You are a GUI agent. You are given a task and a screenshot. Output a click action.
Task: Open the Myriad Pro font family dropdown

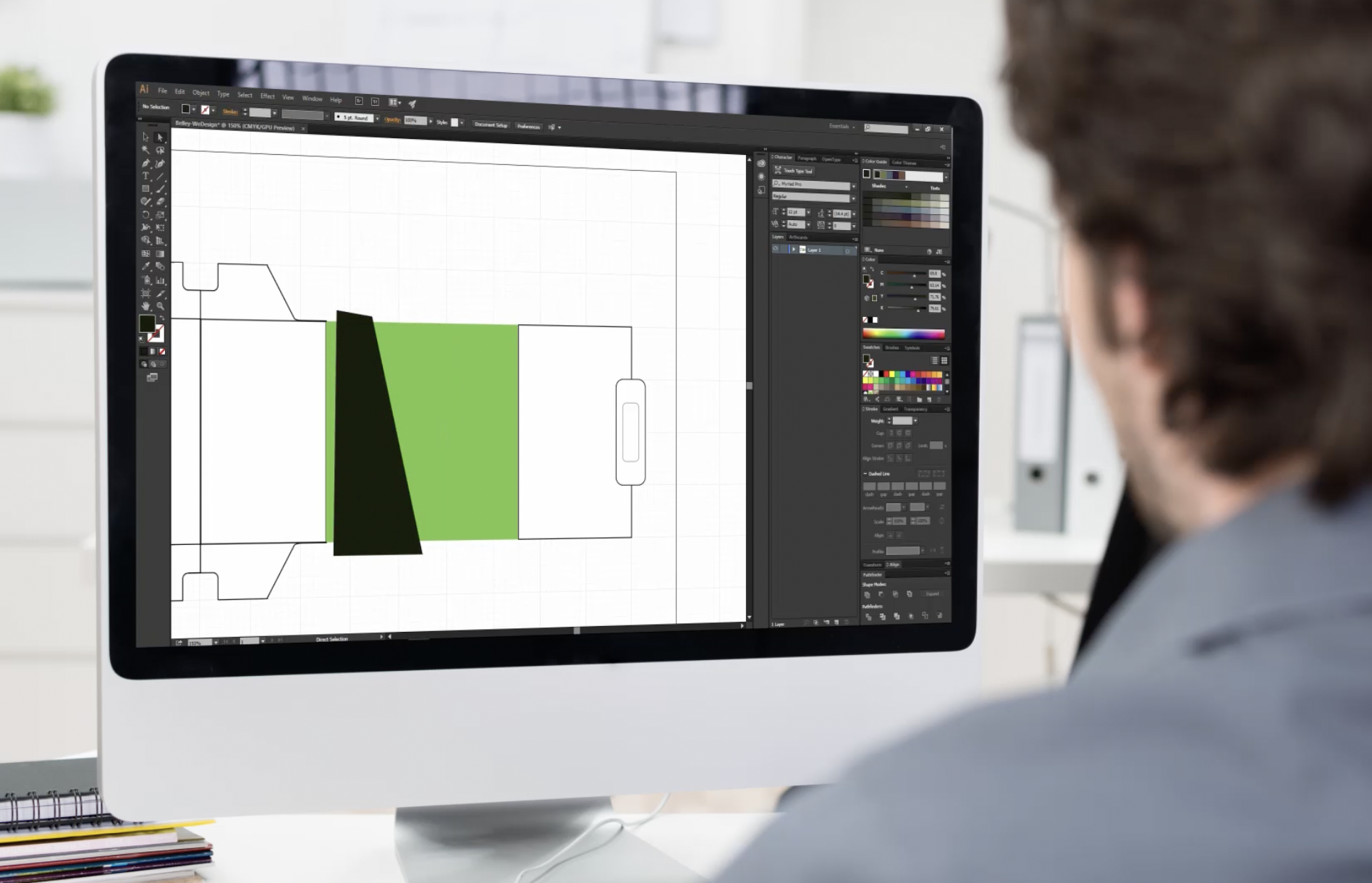pos(853,185)
